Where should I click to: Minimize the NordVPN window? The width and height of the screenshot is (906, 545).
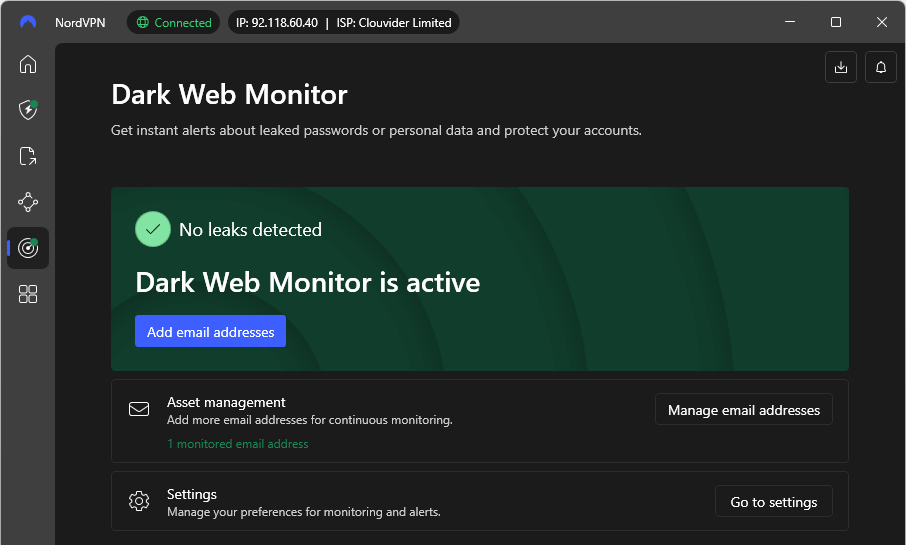(790, 22)
